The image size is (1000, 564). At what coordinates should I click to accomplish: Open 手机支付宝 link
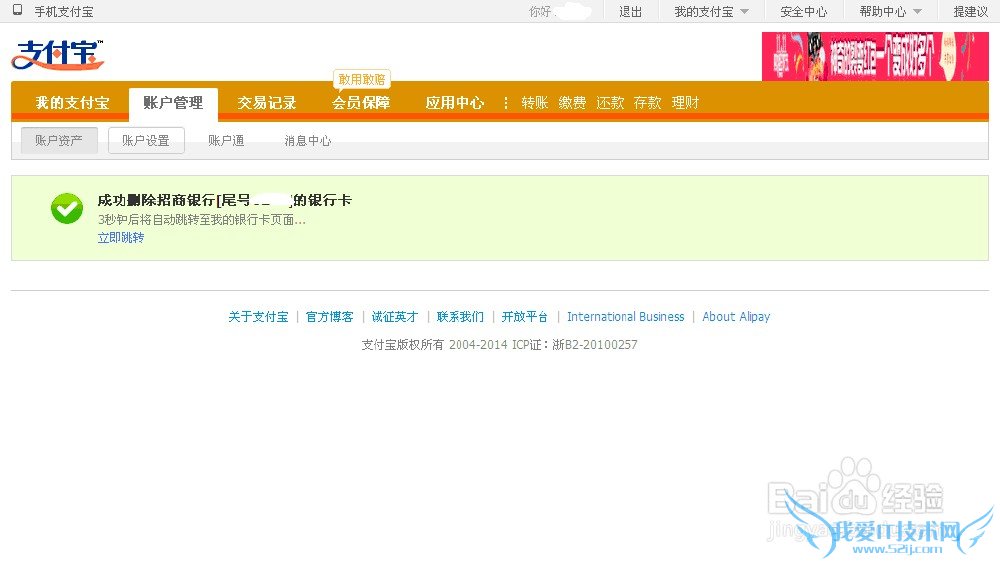point(64,11)
